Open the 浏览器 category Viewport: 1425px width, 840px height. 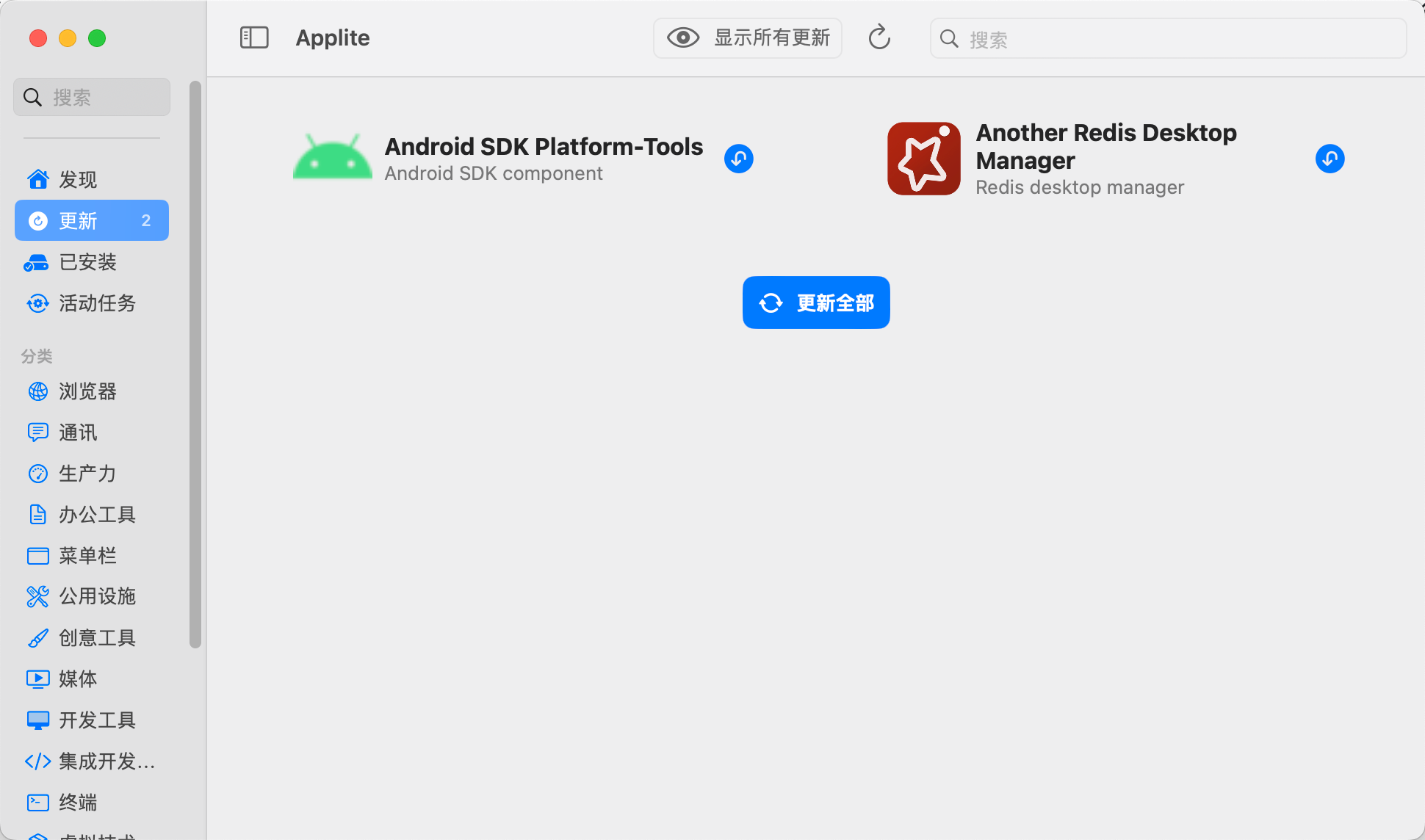[x=92, y=391]
